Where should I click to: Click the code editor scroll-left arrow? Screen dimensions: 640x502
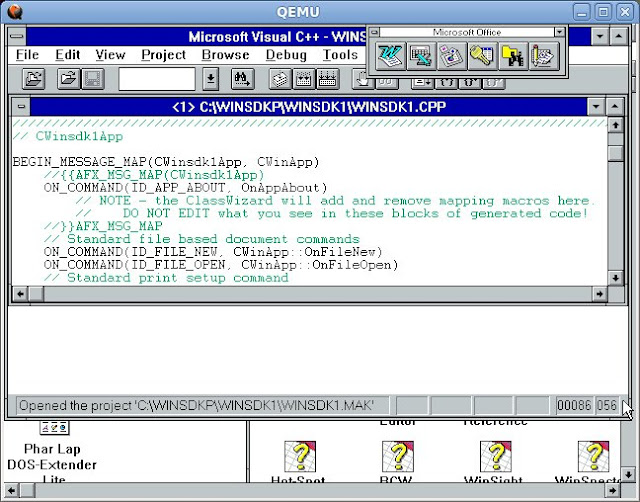coord(20,294)
